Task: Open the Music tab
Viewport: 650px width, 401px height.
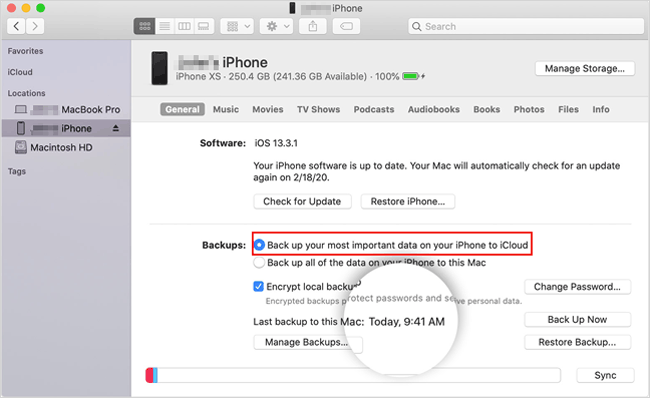Action: click(x=226, y=109)
